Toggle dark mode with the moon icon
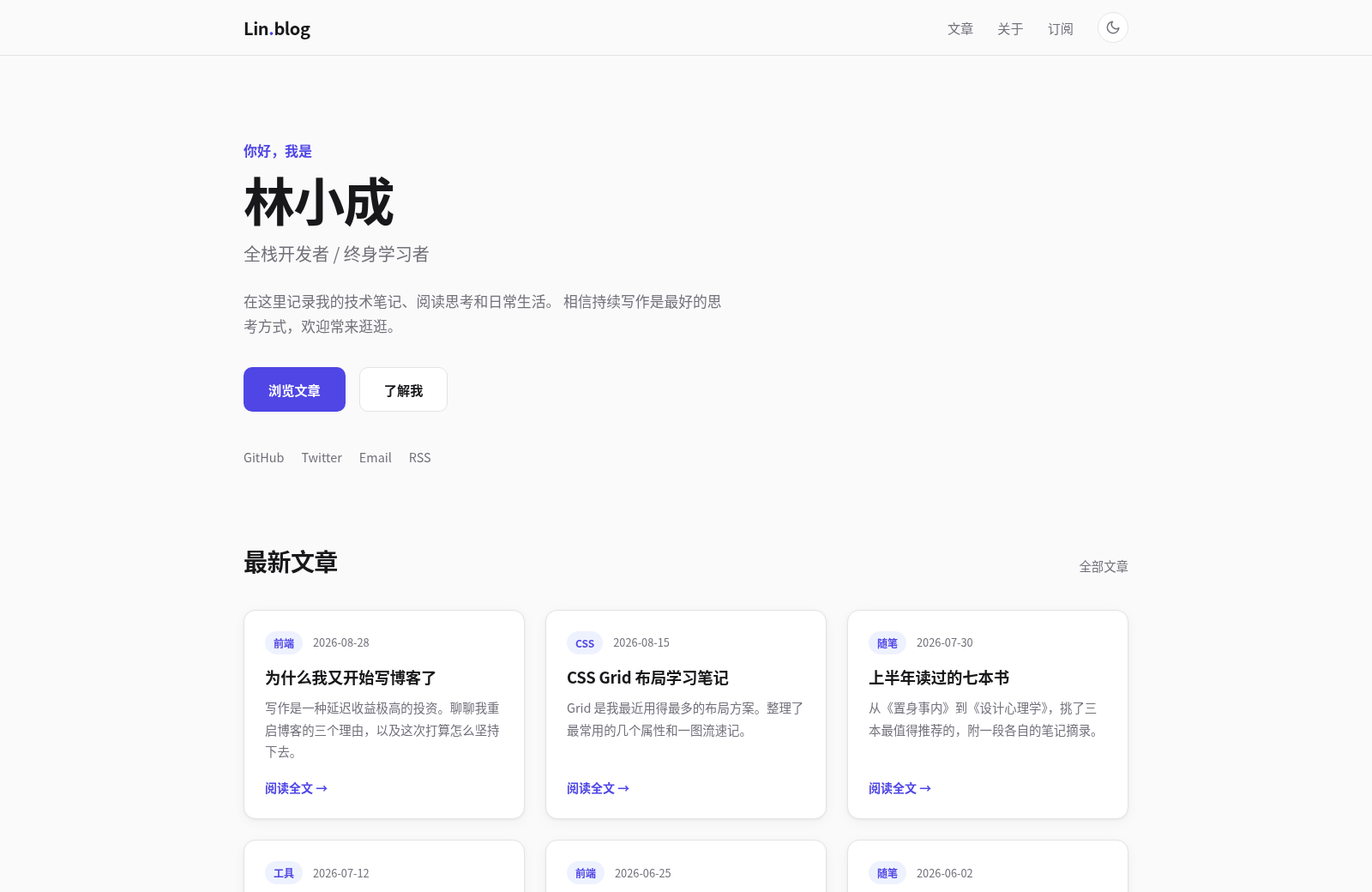The height and width of the screenshot is (892, 1372). [1112, 27]
